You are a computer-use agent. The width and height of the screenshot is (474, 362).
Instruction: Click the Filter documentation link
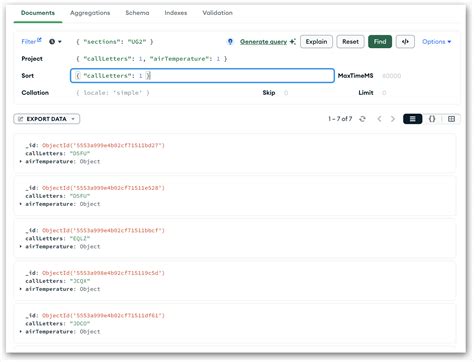click(x=31, y=41)
